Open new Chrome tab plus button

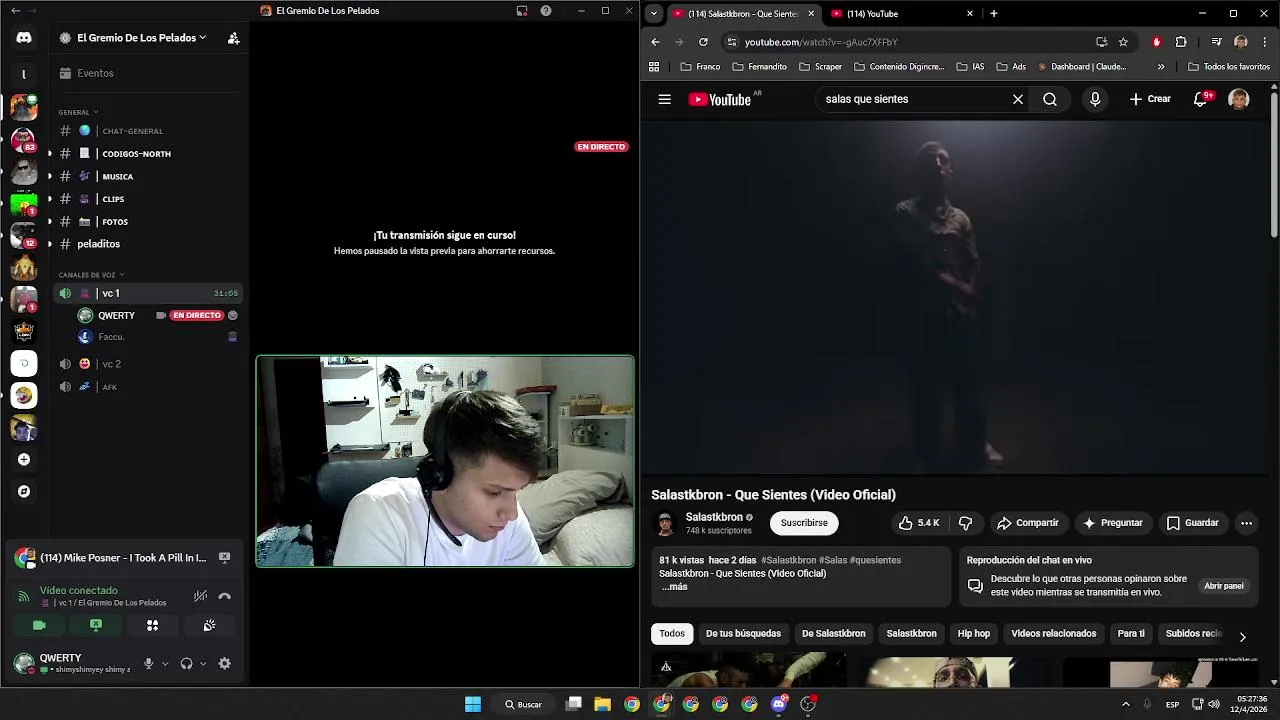(993, 14)
